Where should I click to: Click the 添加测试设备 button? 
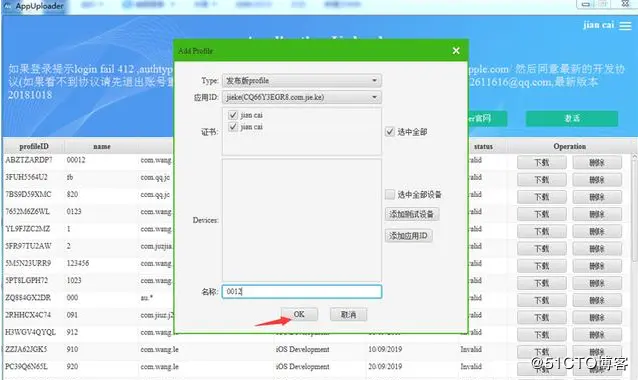click(412, 214)
